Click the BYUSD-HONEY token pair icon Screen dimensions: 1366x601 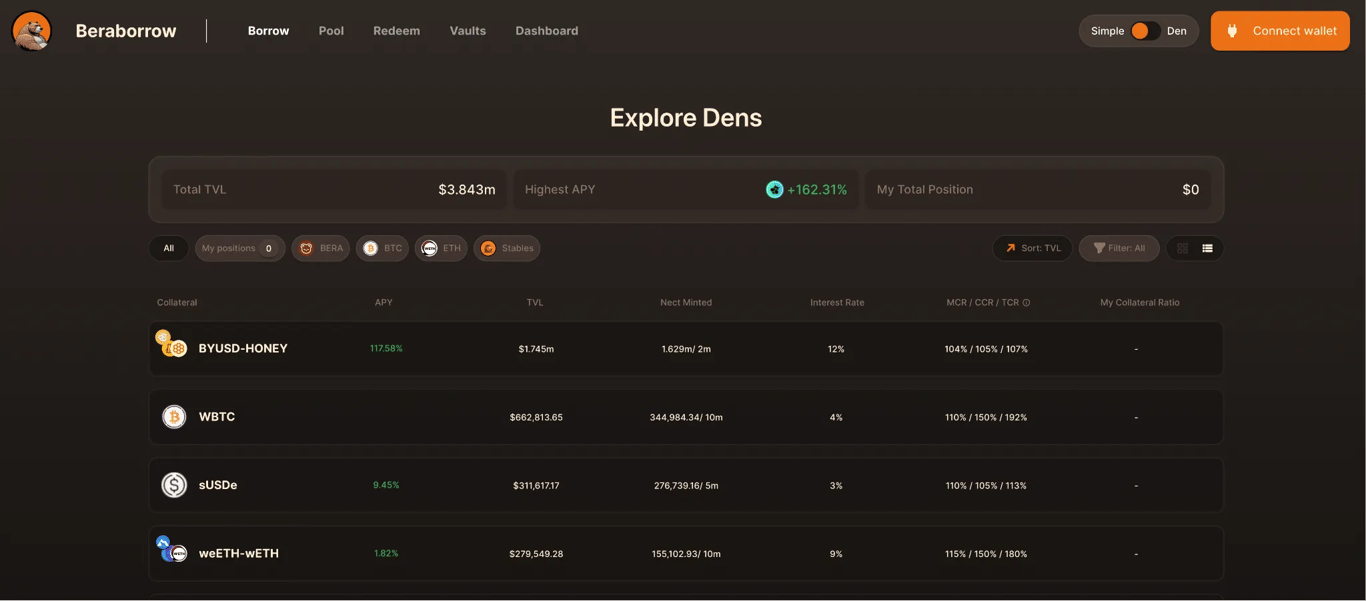[172, 343]
